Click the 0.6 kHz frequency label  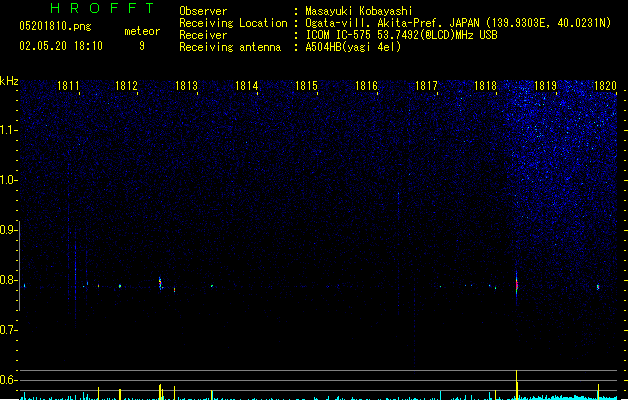coord(8,380)
